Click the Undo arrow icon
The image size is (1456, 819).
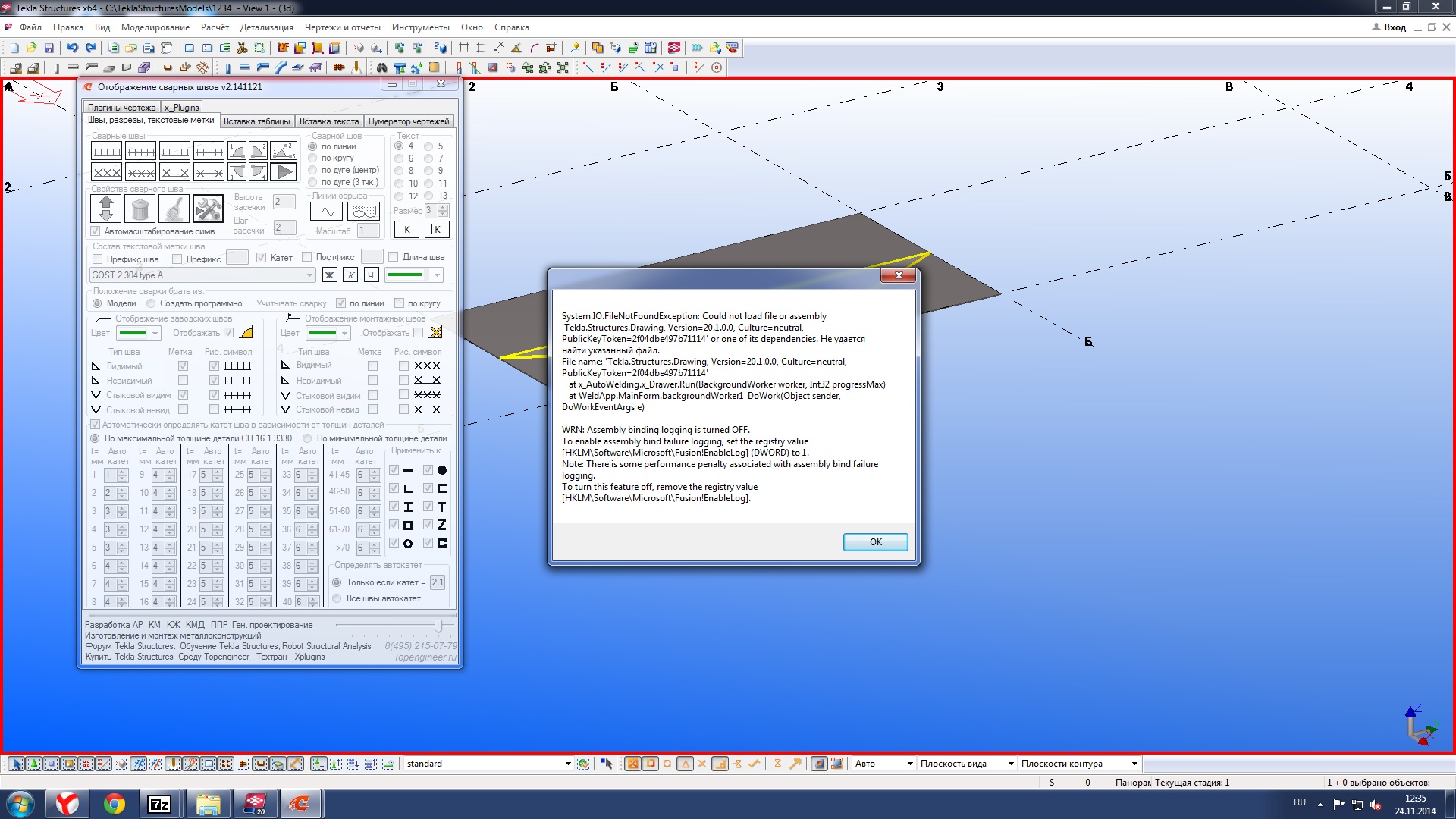click(72, 48)
